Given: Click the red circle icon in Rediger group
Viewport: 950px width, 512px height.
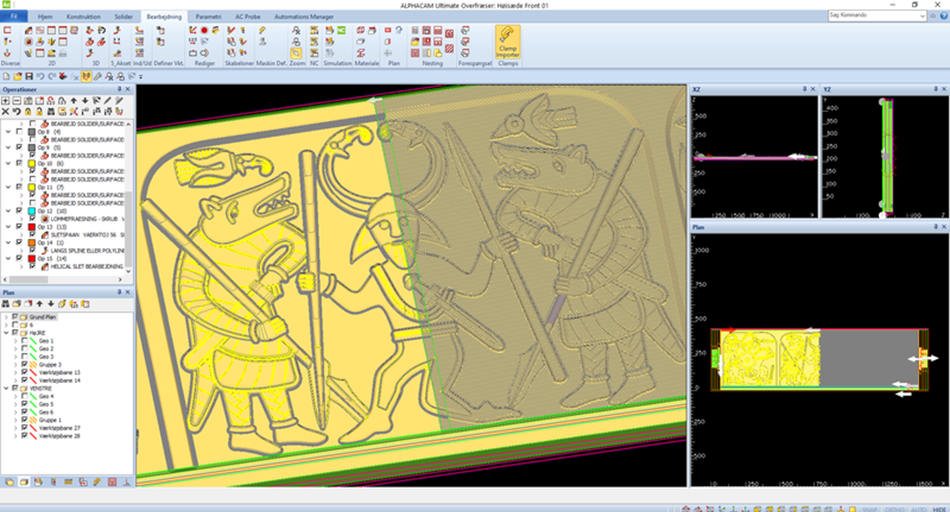Looking at the screenshot, I should (x=204, y=30).
